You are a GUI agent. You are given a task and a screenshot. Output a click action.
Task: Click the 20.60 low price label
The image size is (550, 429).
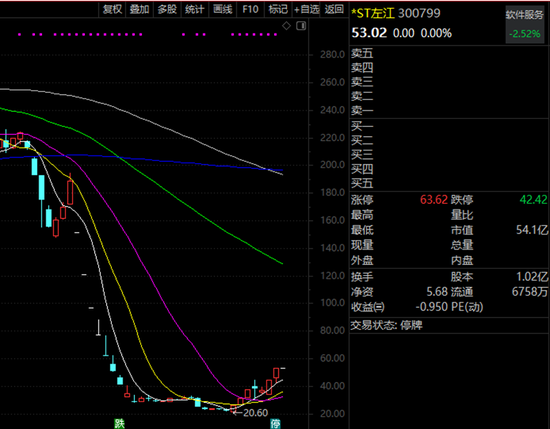click(255, 413)
